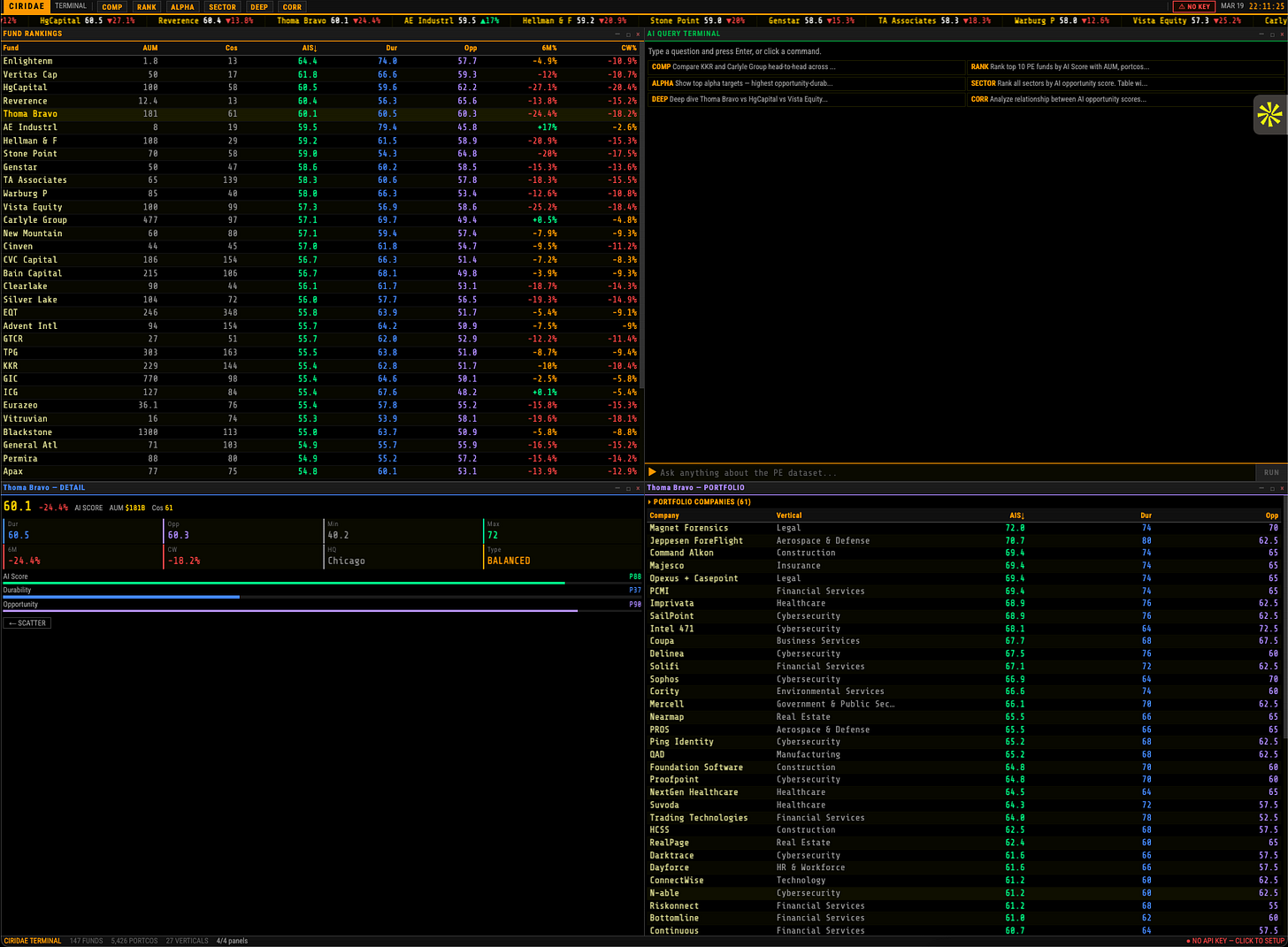
Task: Click the blue Durability percentile bar
Action: point(121,597)
